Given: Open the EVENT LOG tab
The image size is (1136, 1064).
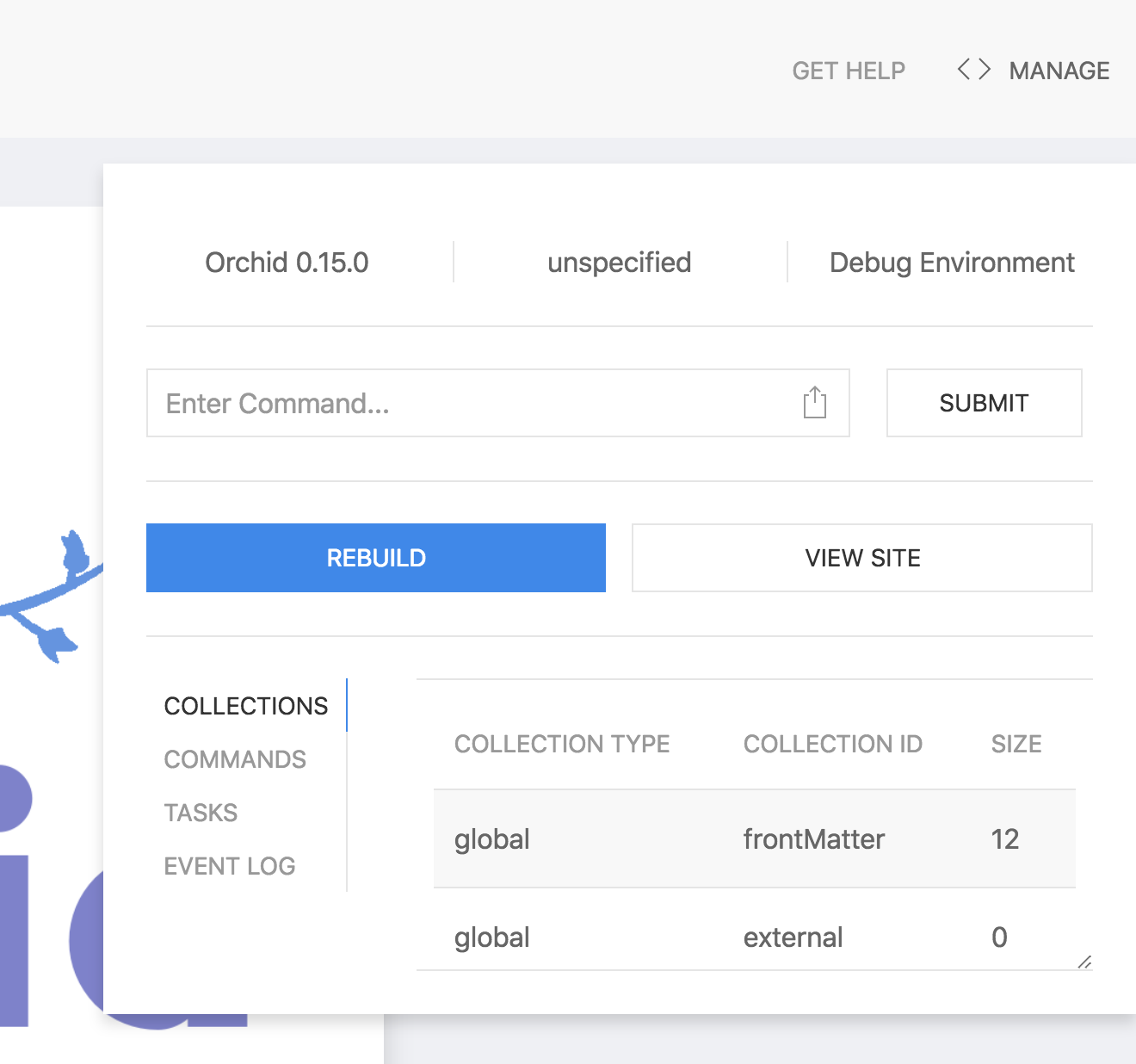Looking at the screenshot, I should [x=230, y=866].
